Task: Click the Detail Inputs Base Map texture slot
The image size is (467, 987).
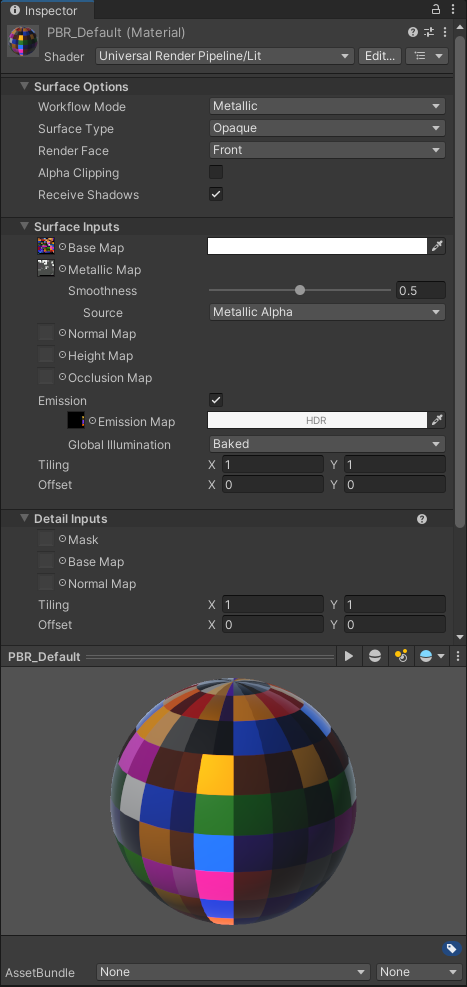Action: [x=46, y=560]
